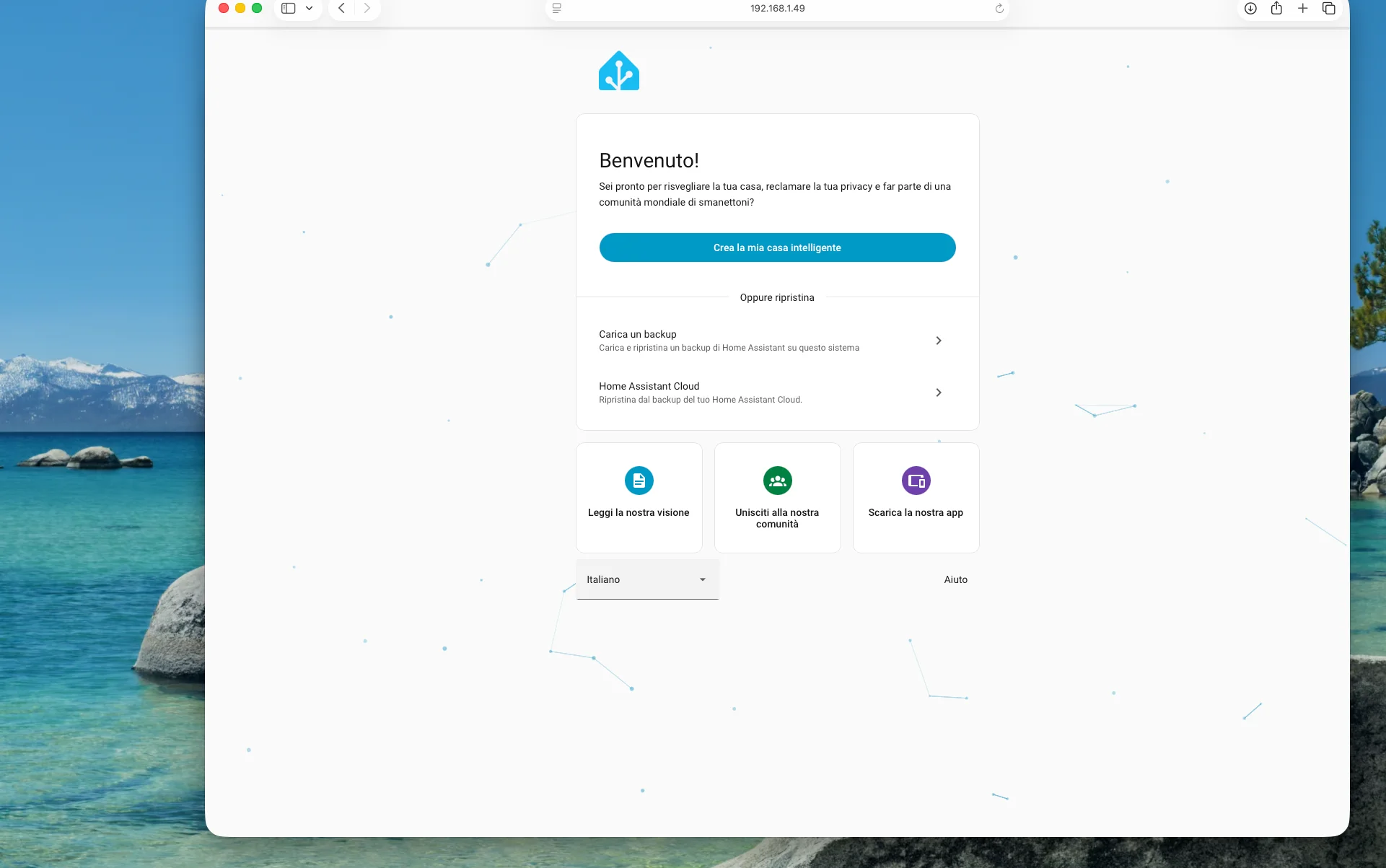1386x868 pixels.
Task: Select the address bar showing 192.168.1.49
Action: click(777, 9)
